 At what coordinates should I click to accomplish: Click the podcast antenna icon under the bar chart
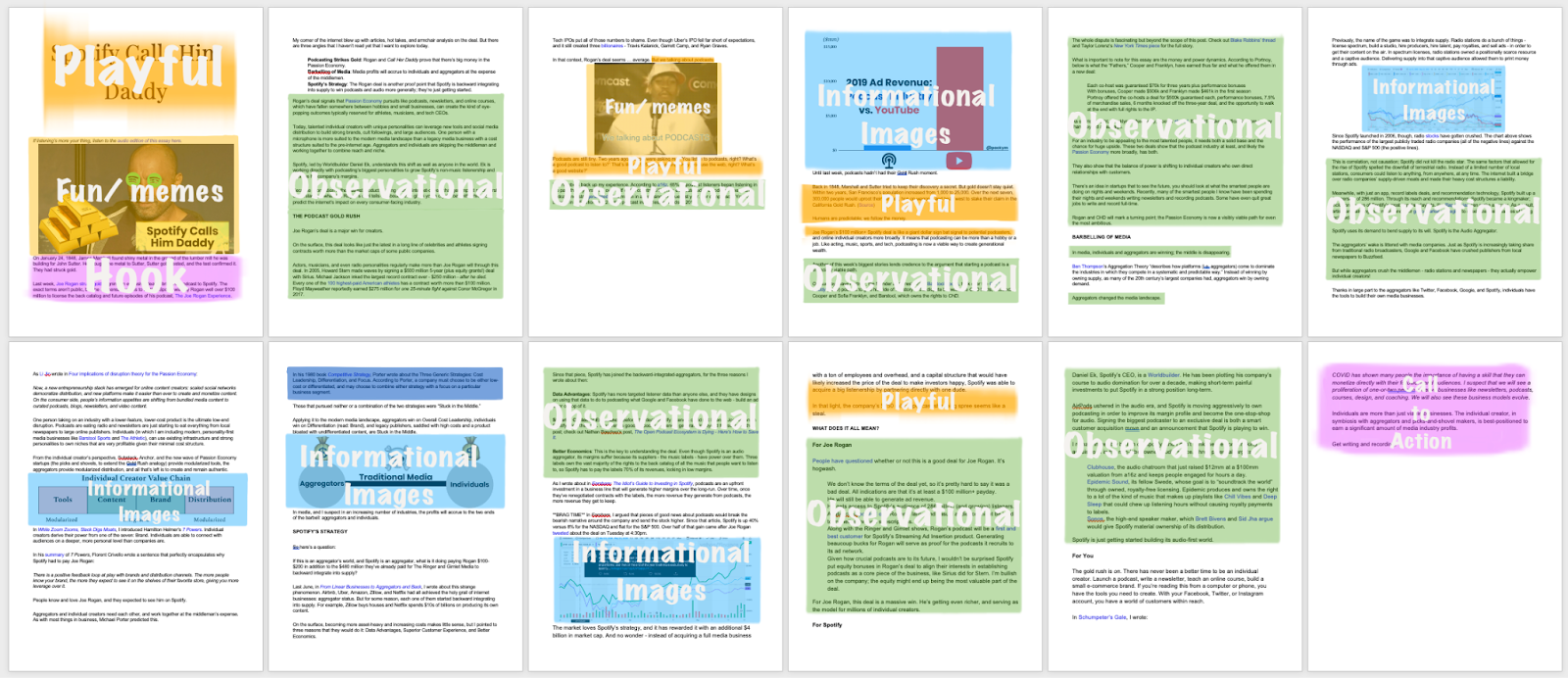click(889, 161)
